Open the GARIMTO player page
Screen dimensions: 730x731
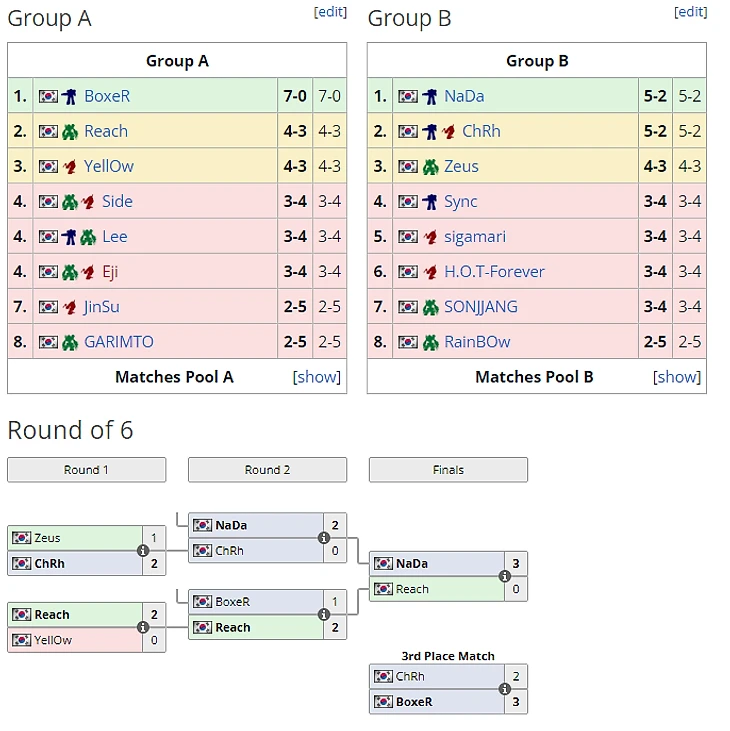pyautogui.click(x=119, y=342)
